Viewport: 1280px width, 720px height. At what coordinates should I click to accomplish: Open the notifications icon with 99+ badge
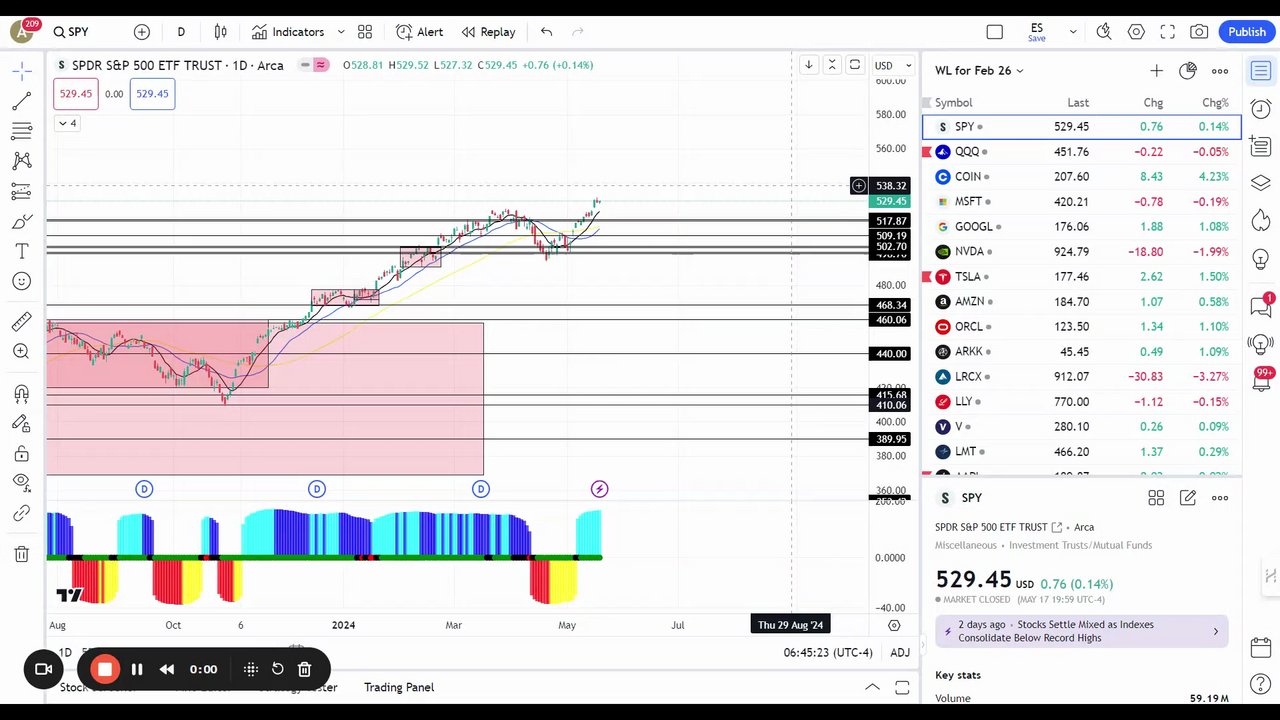pos(1261,380)
